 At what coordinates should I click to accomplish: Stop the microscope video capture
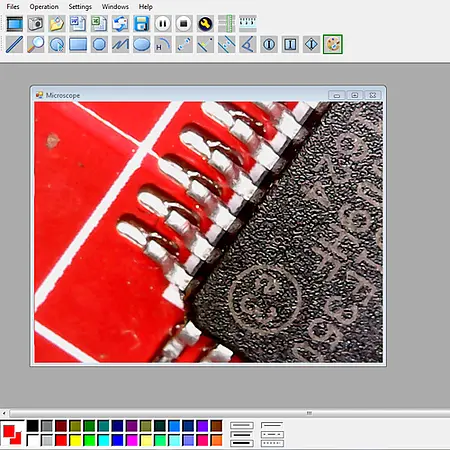coord(184,24)
